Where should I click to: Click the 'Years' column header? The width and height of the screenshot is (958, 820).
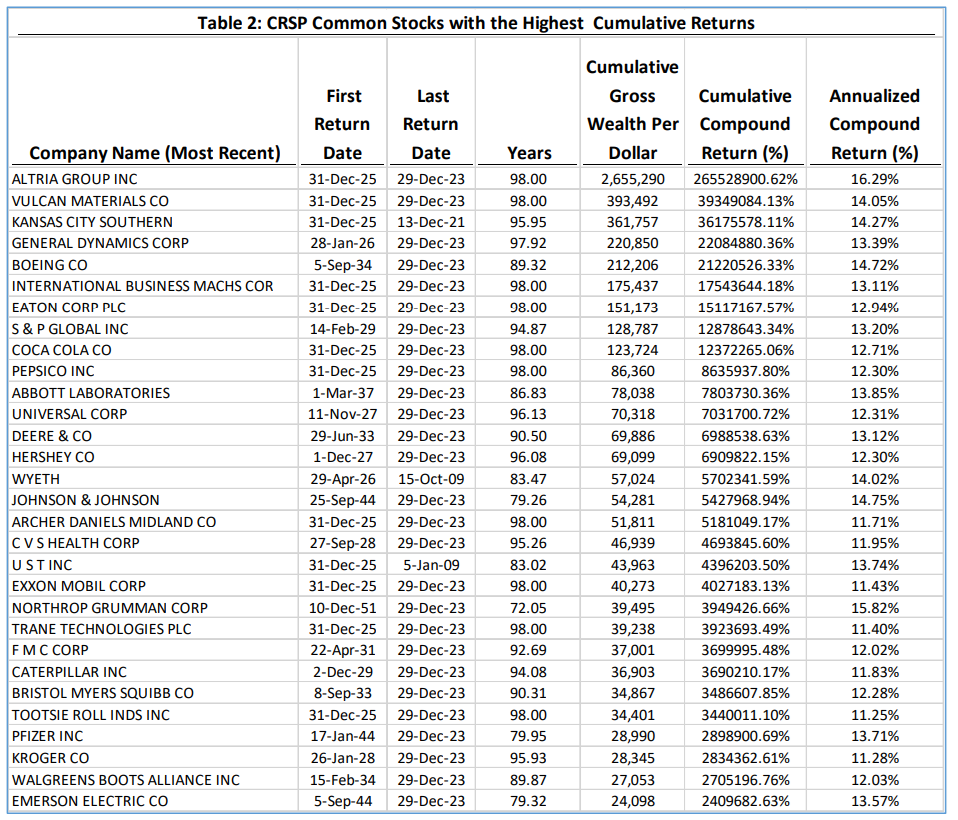click(x=529, y=153)
